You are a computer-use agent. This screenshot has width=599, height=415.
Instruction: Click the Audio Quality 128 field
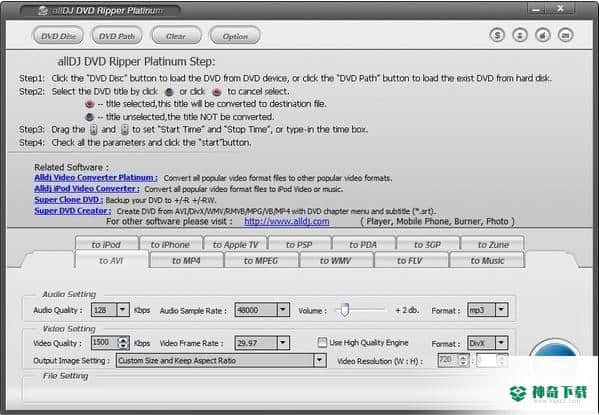pyautogui.click(x=104, y=310)
